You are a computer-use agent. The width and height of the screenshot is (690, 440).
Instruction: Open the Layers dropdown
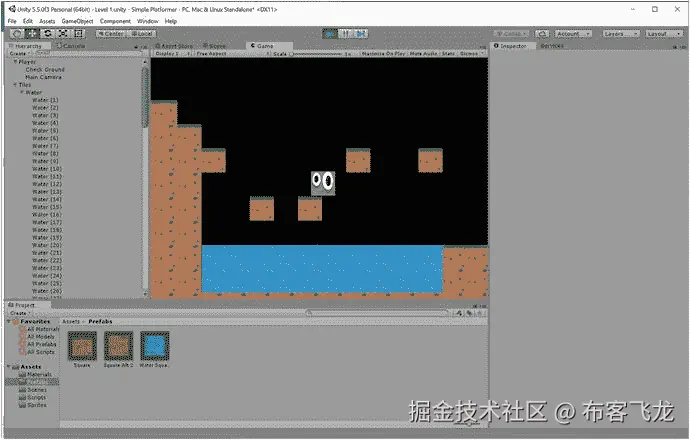coord(620,33)
